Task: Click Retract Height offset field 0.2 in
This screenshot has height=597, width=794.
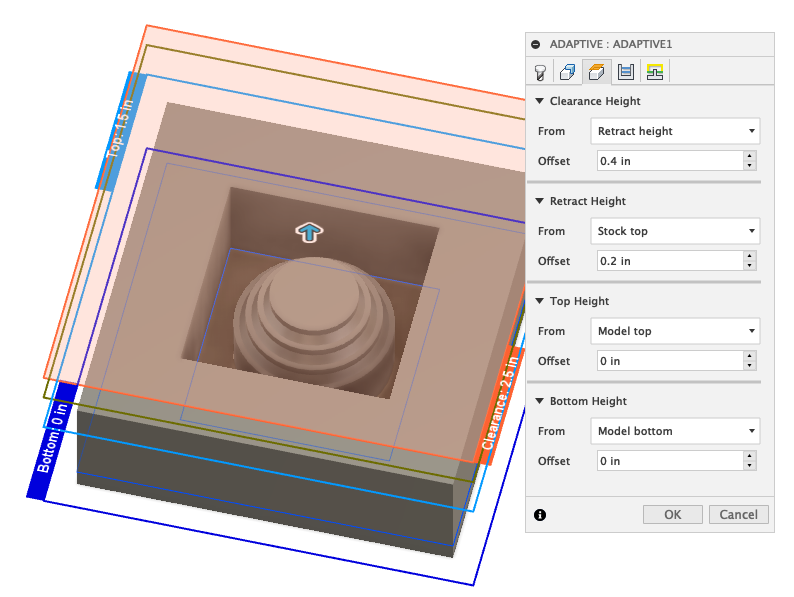Action: [x=670, y=261]
